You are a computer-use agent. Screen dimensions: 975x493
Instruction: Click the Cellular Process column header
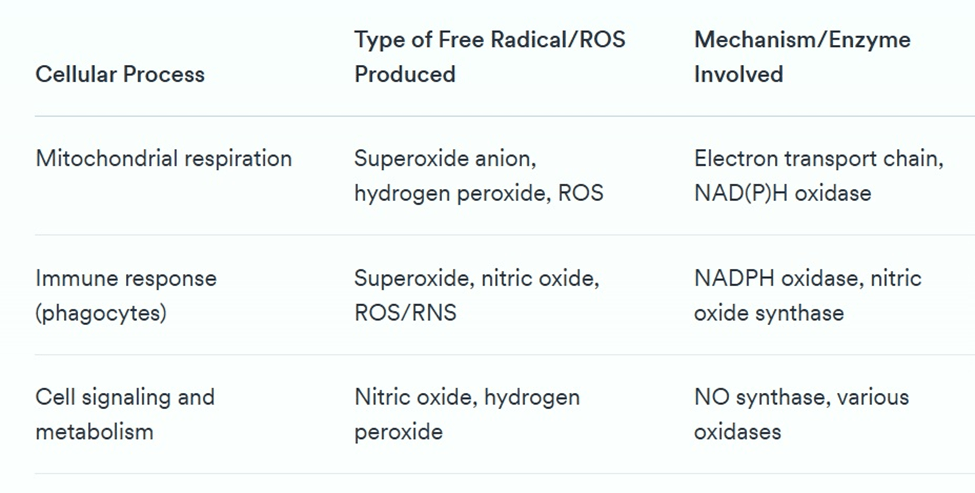120,75
